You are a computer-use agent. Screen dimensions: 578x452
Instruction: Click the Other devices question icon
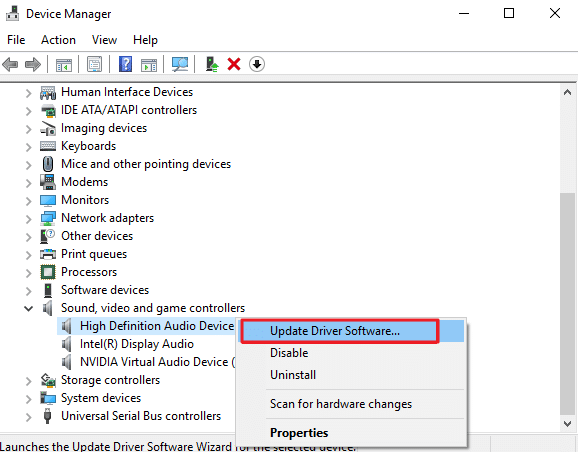[47, 236]
